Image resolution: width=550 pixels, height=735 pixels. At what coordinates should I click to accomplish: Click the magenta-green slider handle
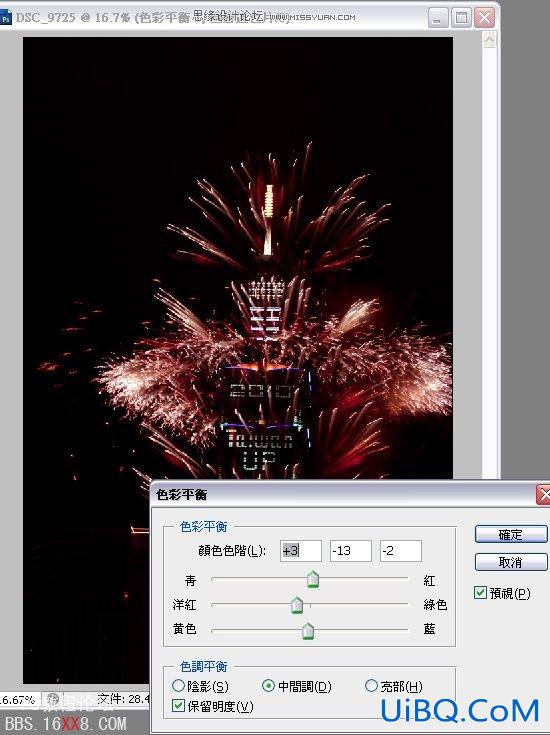pyautogui.click(x=297, y=605)
